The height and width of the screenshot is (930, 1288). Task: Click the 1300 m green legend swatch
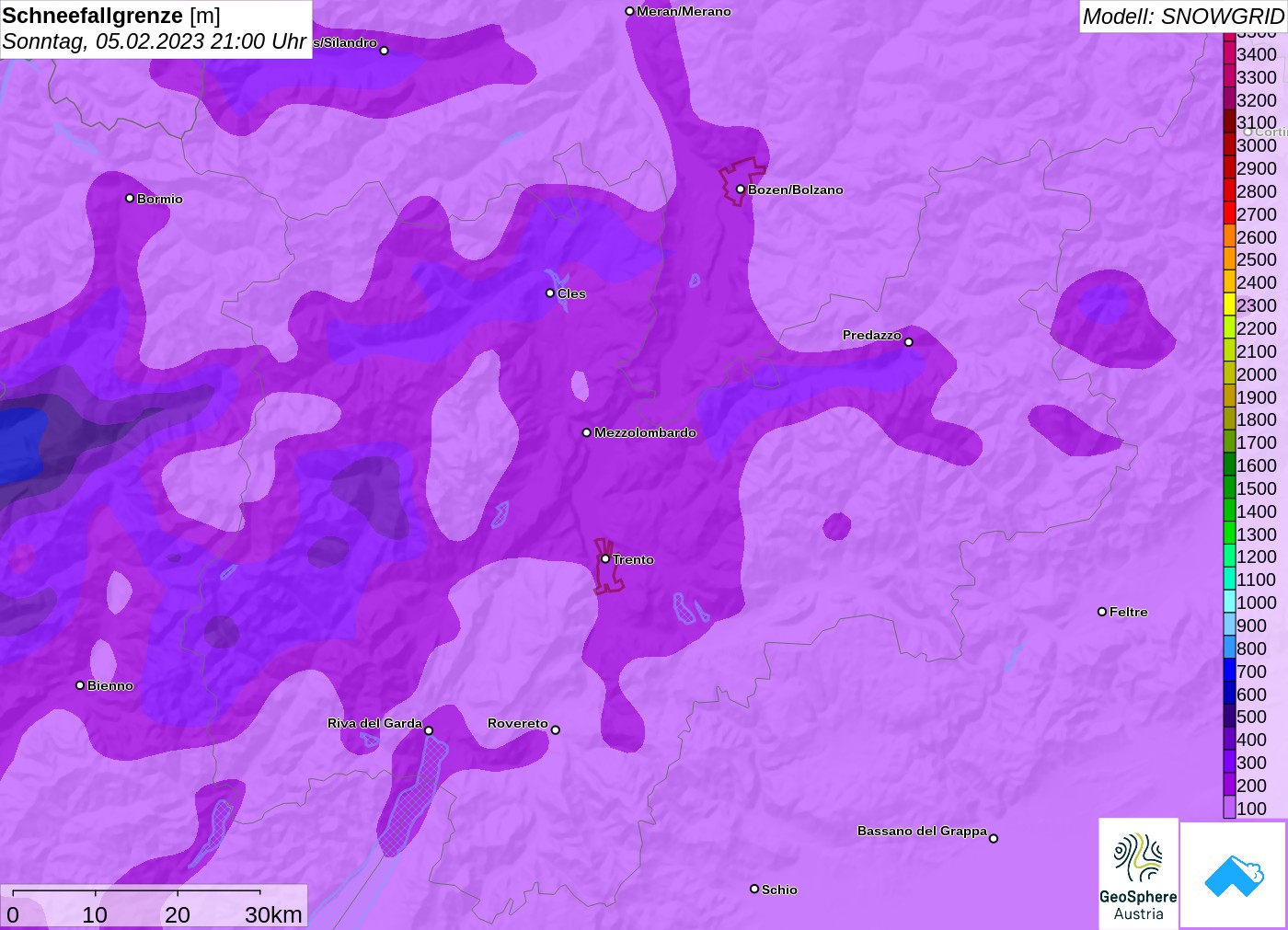click(x=1229, y=534)
